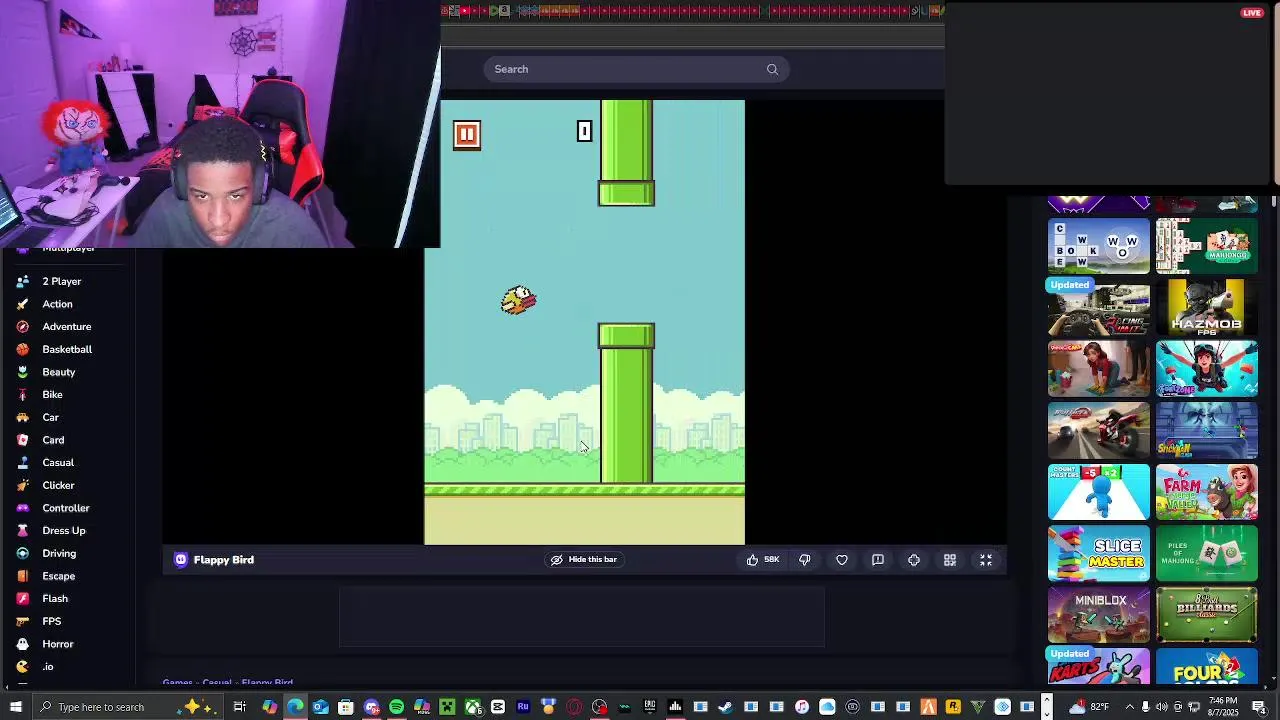This screenshot has width=1280, height=720.
Task: Toggle fullscreen with the expand icon
Action: (986, 560)
